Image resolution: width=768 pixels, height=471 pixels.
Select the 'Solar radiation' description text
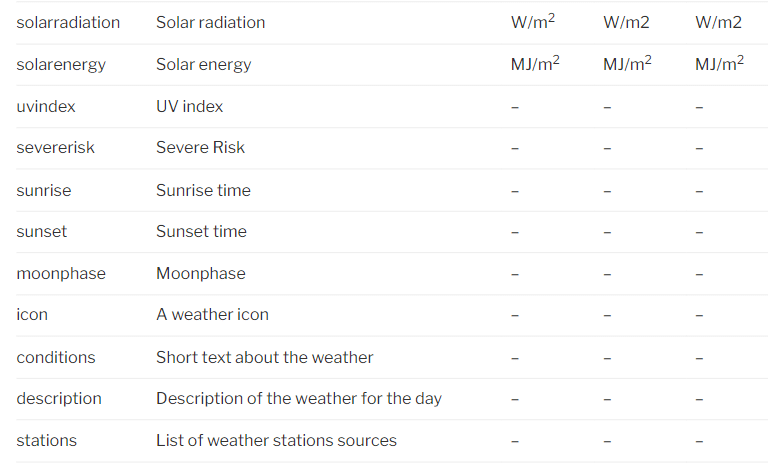pos(210,22)
